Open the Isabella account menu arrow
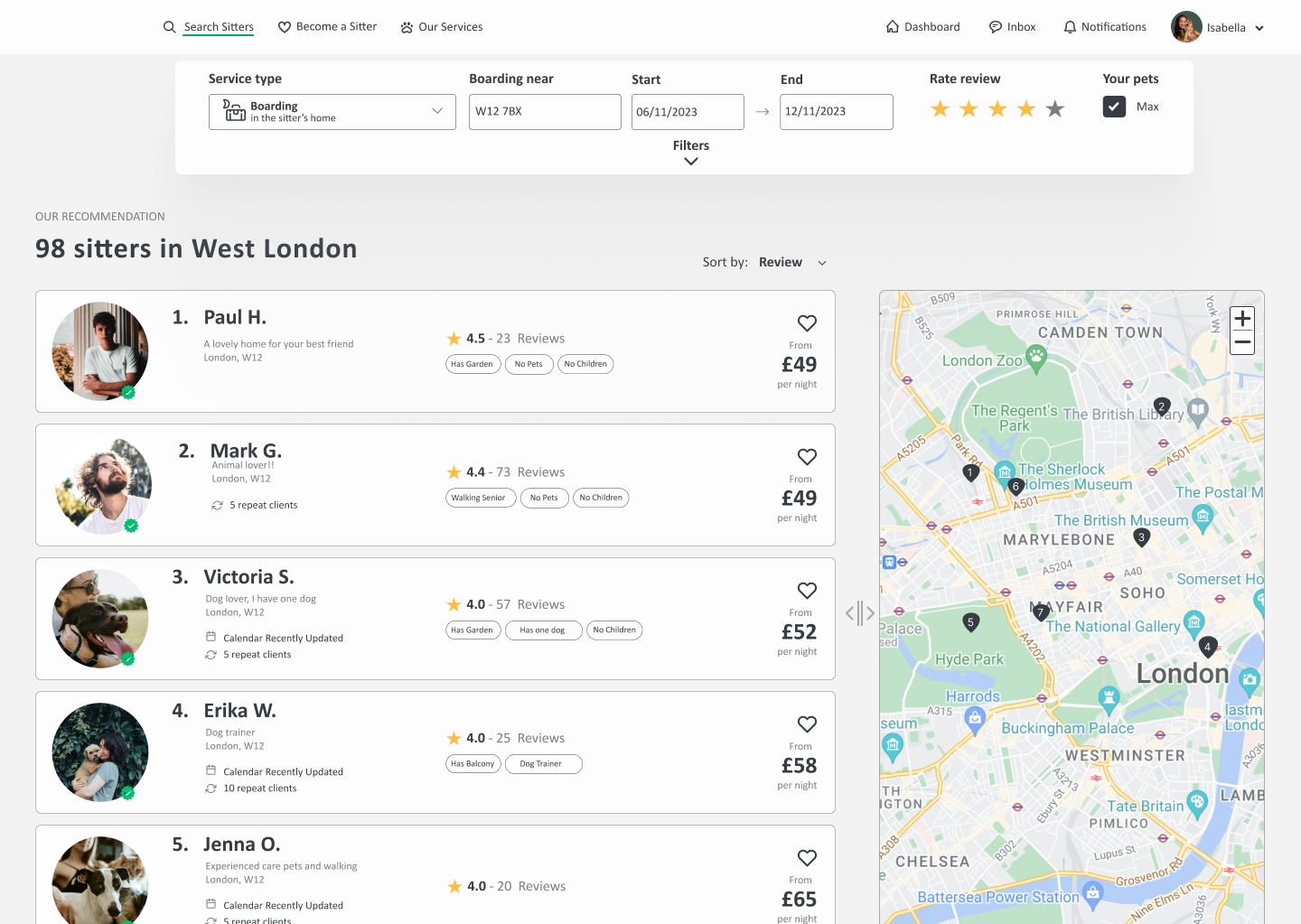Image resolution: width=1301 pixels, height=924 pixels. (1259, 28)
